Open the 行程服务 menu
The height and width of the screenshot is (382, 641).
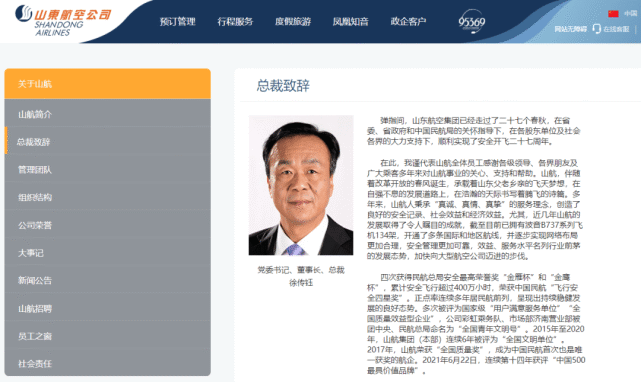[235, 21]
